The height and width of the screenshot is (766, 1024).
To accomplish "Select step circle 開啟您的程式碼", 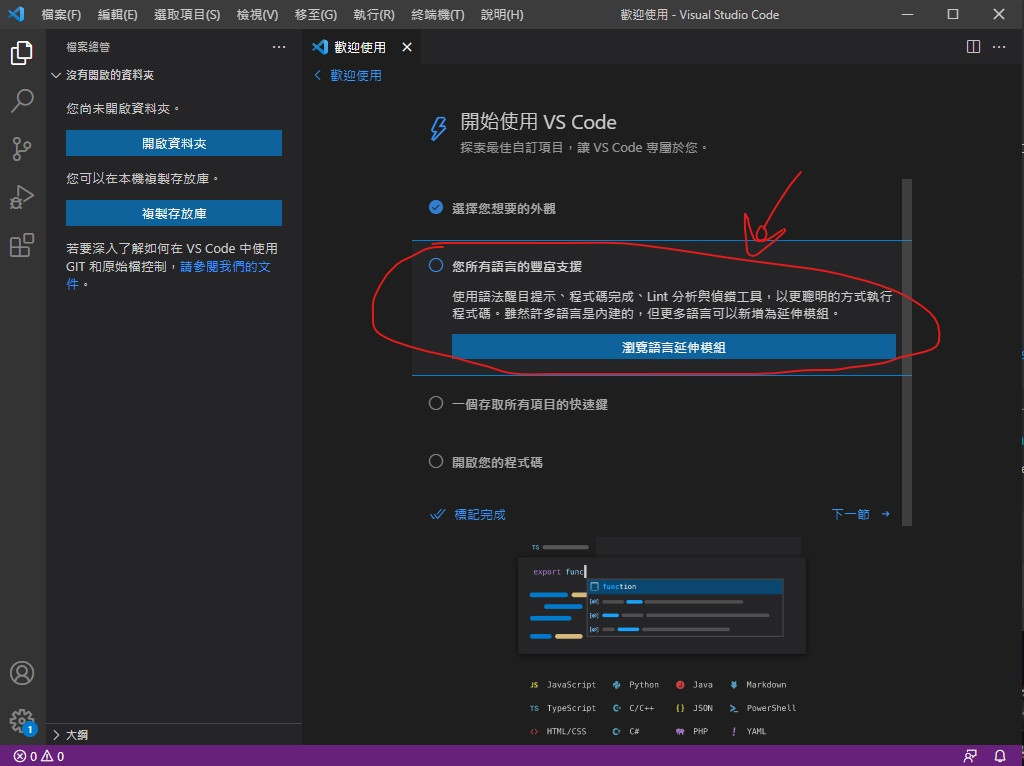I will coord(436,462).
